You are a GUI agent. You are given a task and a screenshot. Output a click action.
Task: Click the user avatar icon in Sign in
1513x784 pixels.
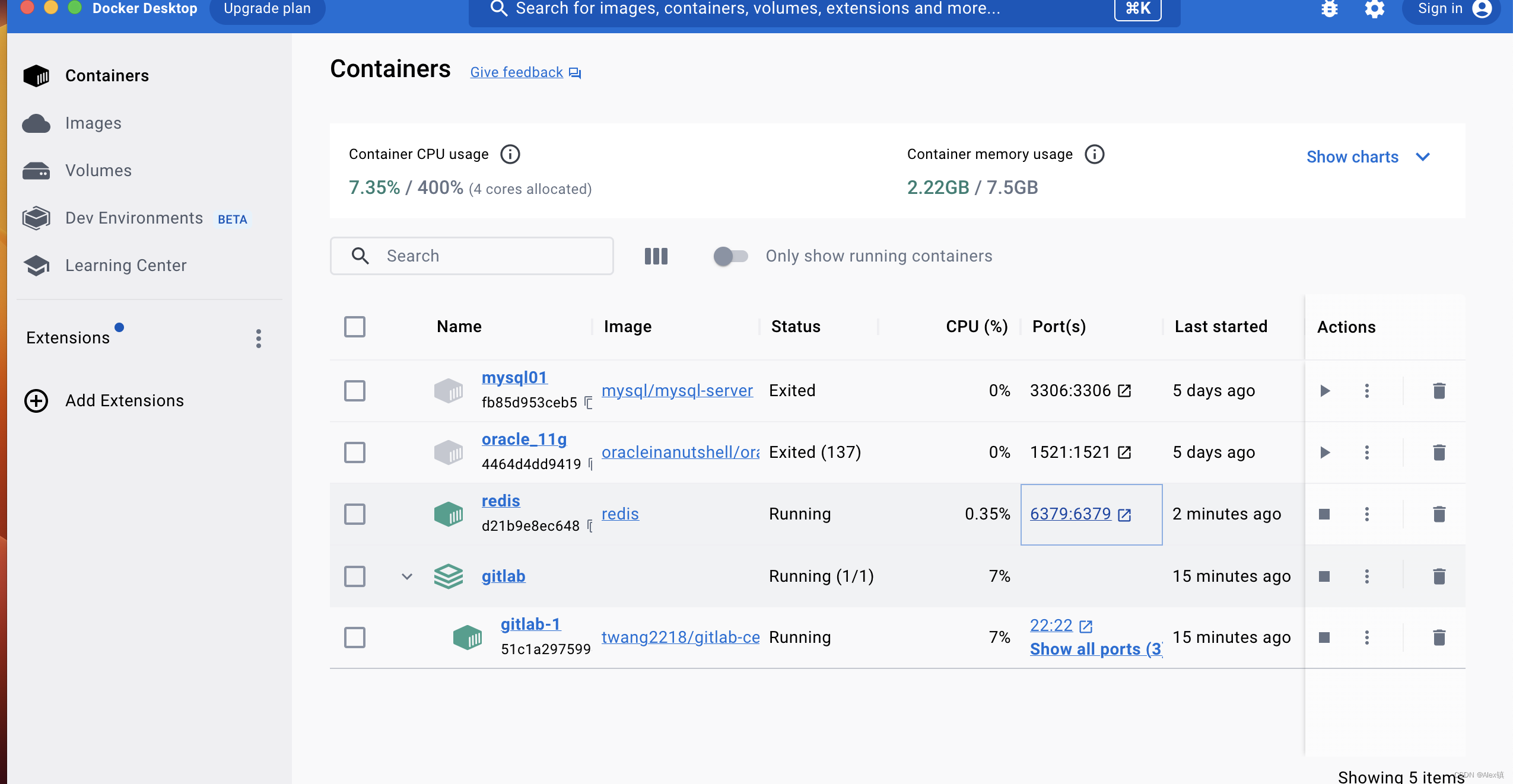tap(1482, 9)
